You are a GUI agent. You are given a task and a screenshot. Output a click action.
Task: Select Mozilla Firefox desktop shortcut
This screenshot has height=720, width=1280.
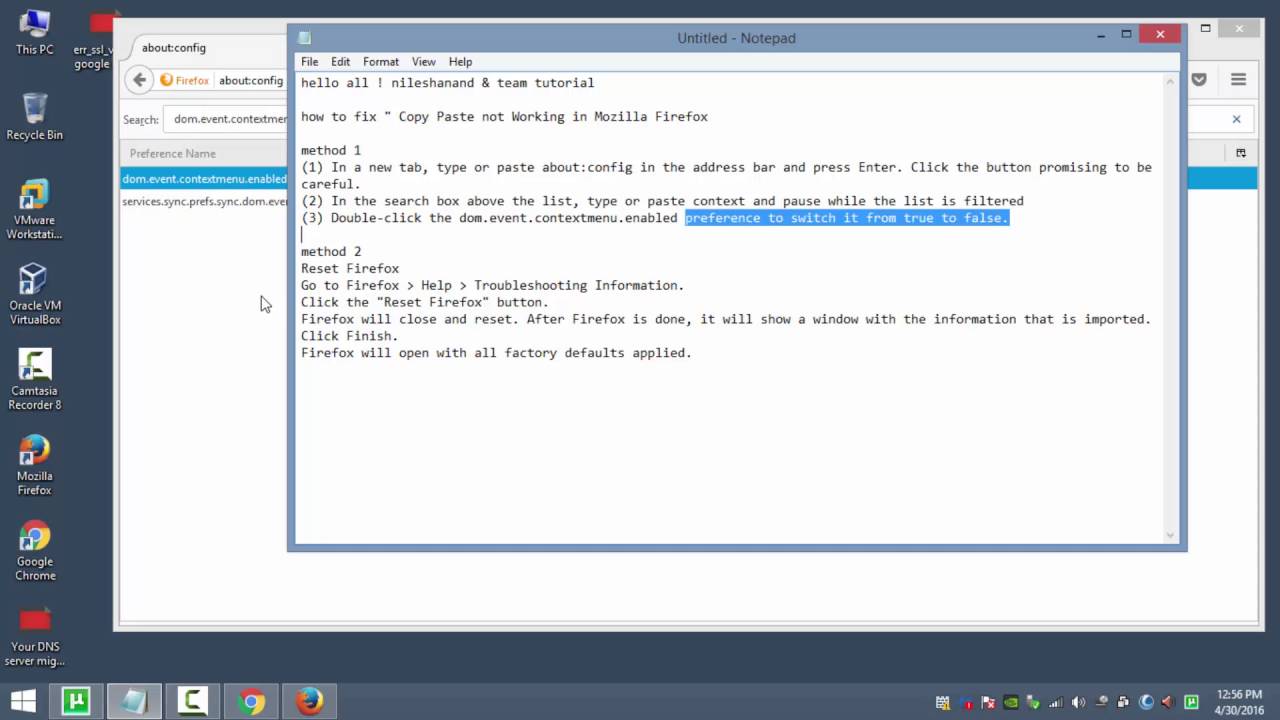(x=34, y=465)
